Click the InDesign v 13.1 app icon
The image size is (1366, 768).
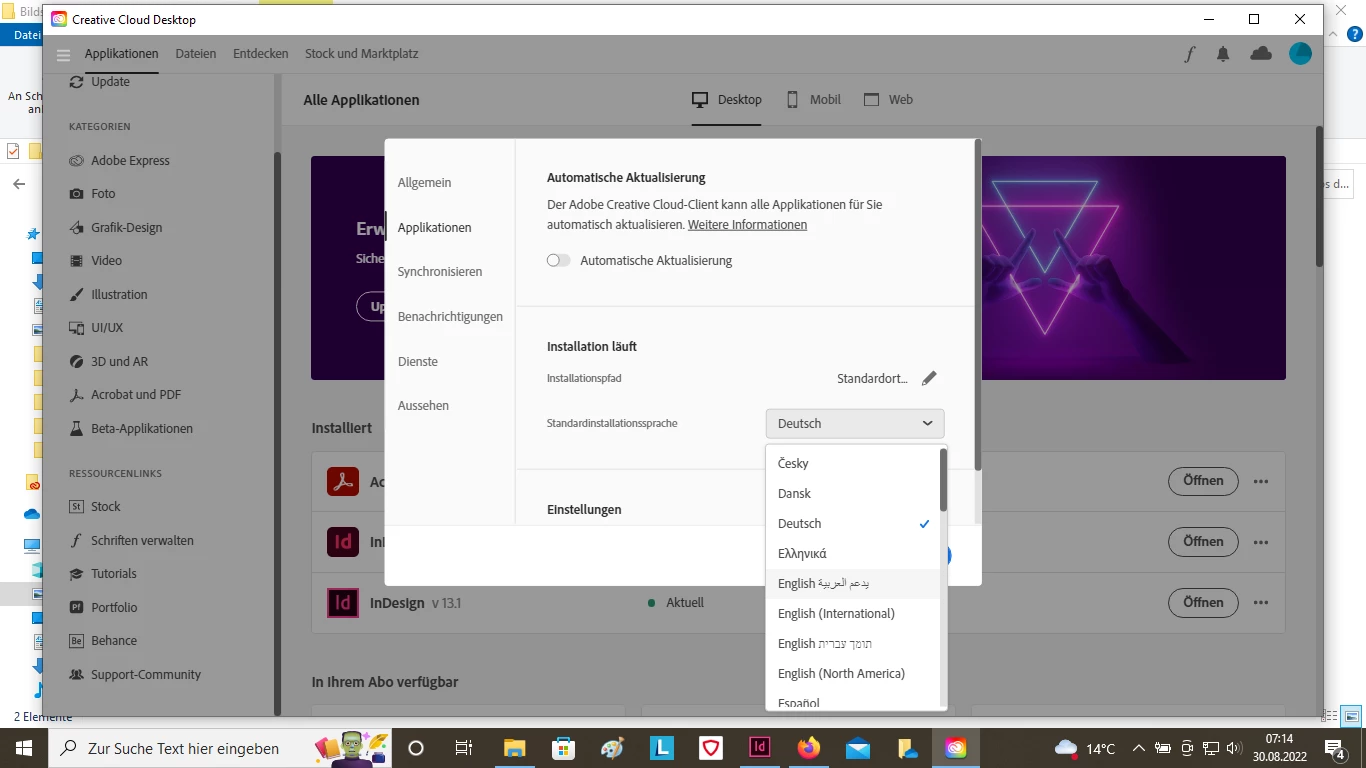(x=343, y=602)
